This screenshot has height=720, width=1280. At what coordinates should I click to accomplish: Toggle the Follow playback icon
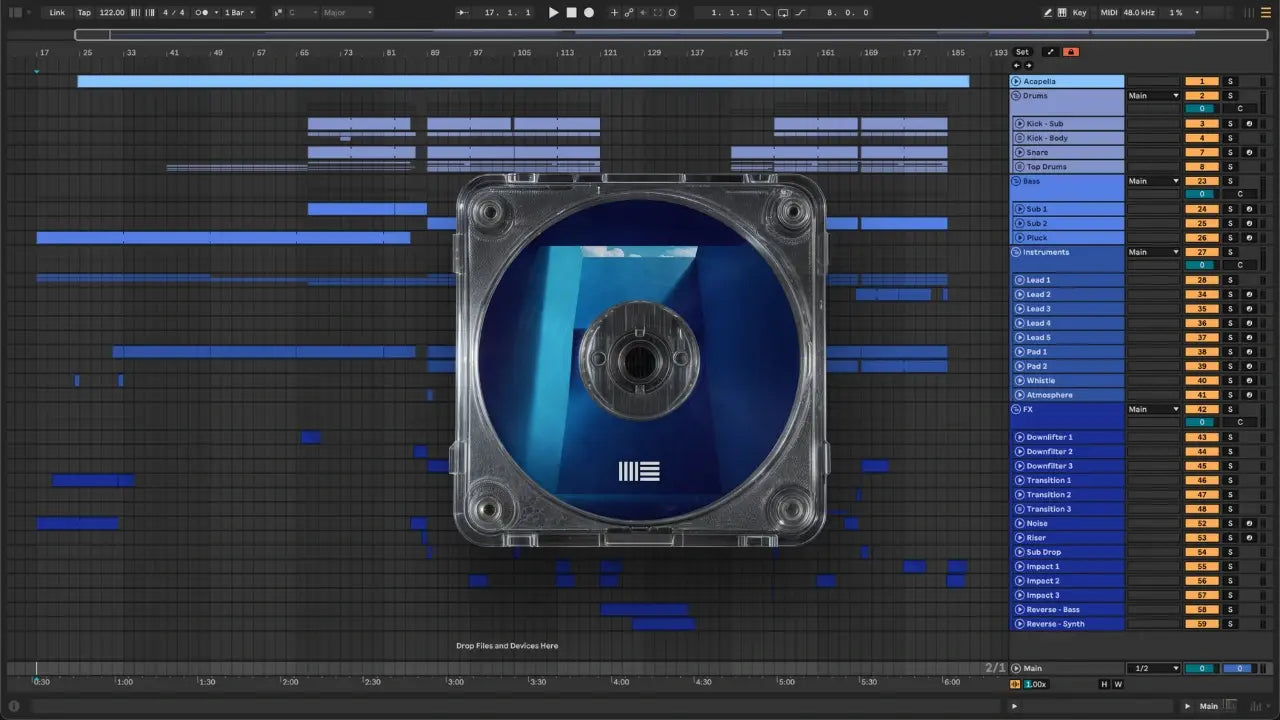coord(462,13)
